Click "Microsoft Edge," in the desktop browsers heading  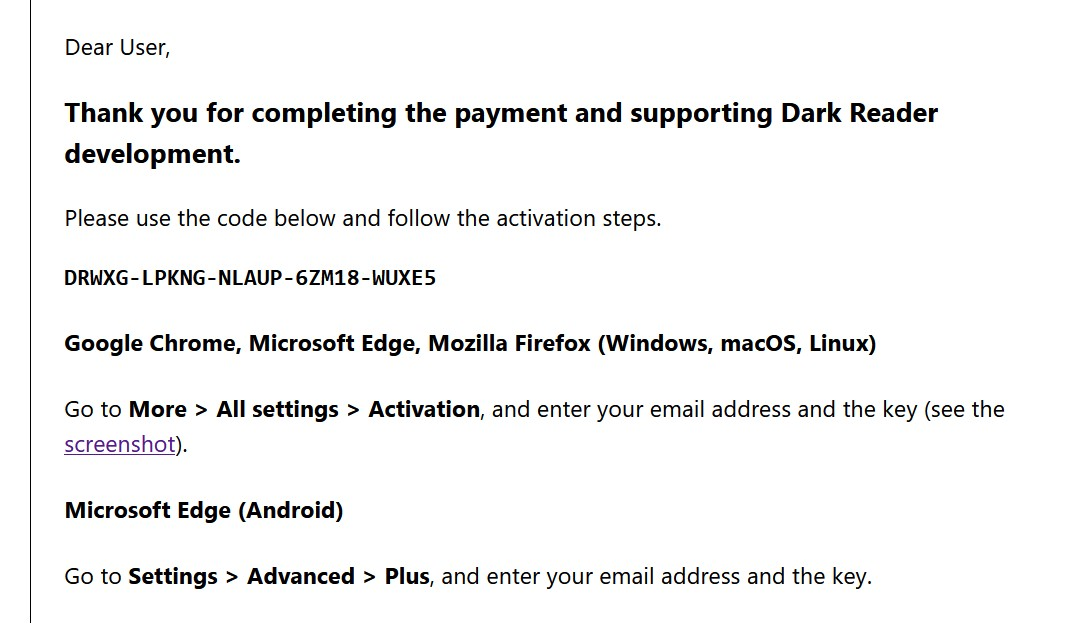pos(334,344)
